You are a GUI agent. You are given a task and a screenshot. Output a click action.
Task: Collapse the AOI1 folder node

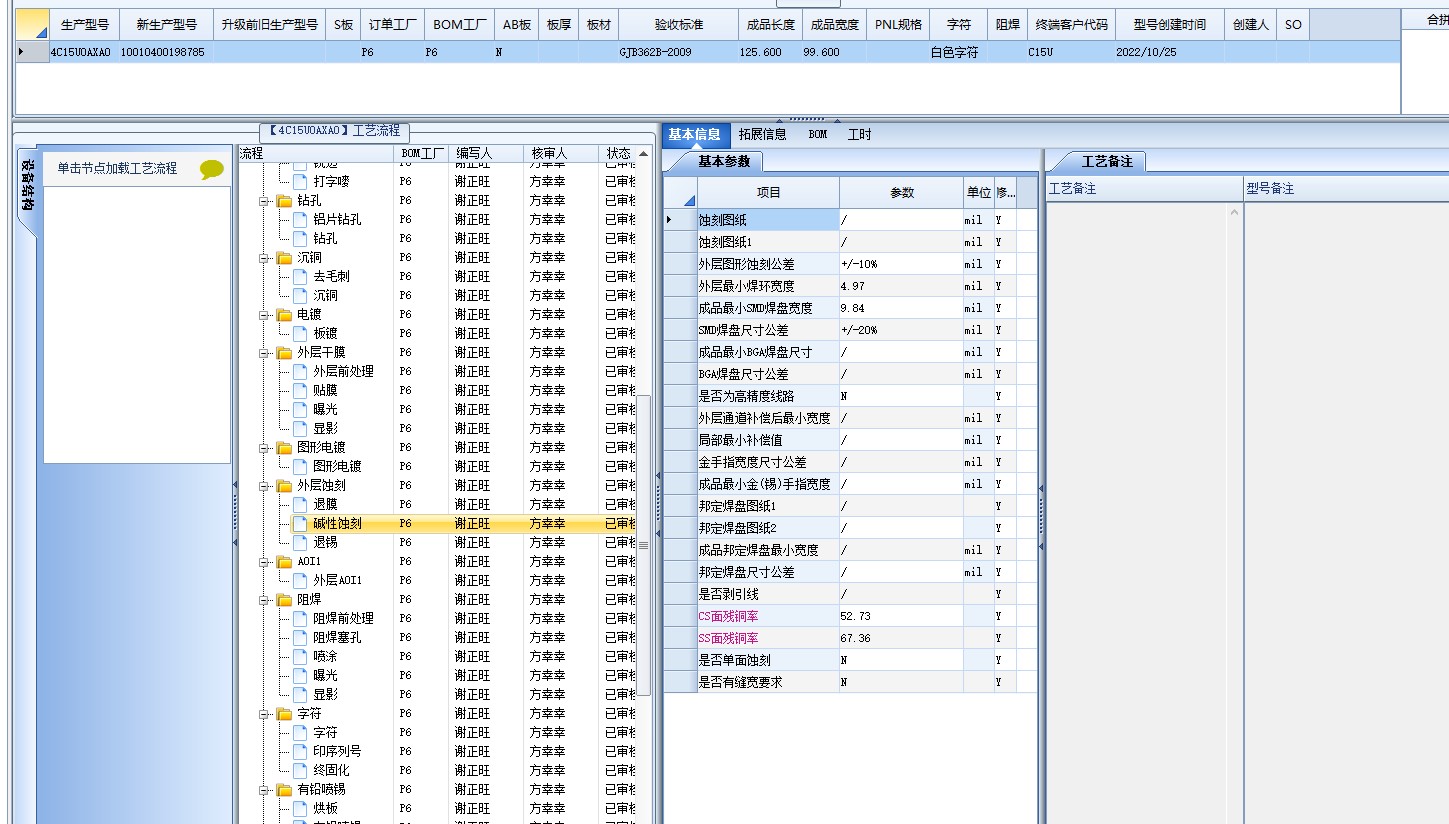click(266, 561)
